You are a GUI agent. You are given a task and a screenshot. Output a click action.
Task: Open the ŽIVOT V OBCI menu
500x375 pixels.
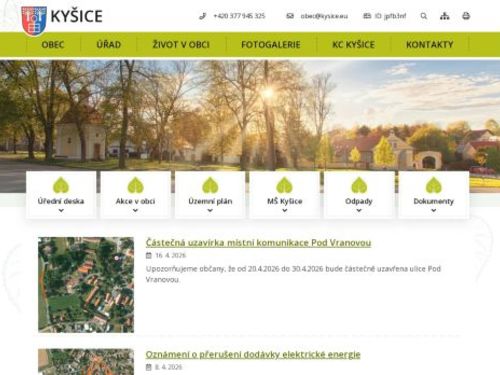181,45
